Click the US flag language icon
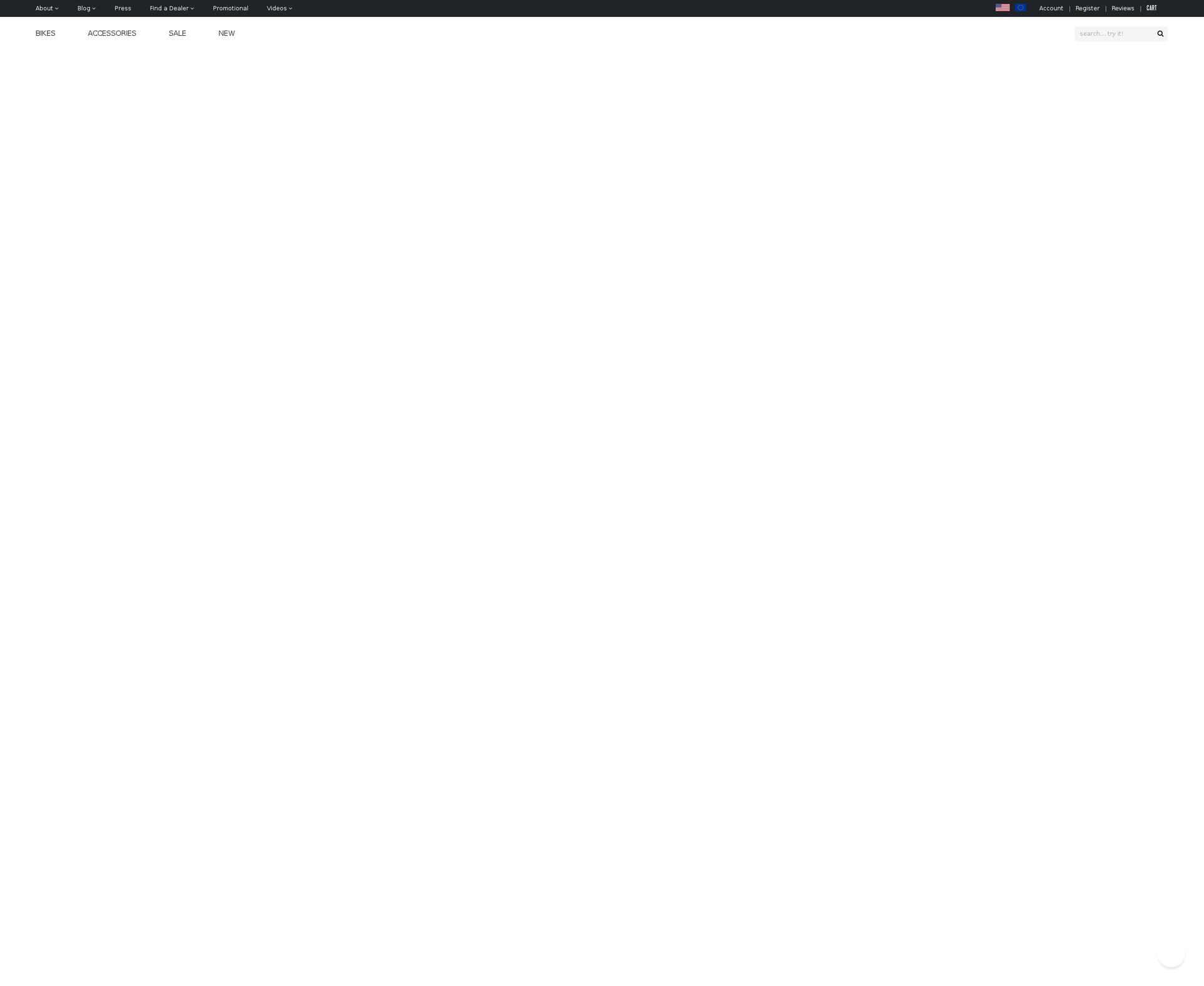This screenshot has width=1204, height=986. click(x=1002, y=8)
